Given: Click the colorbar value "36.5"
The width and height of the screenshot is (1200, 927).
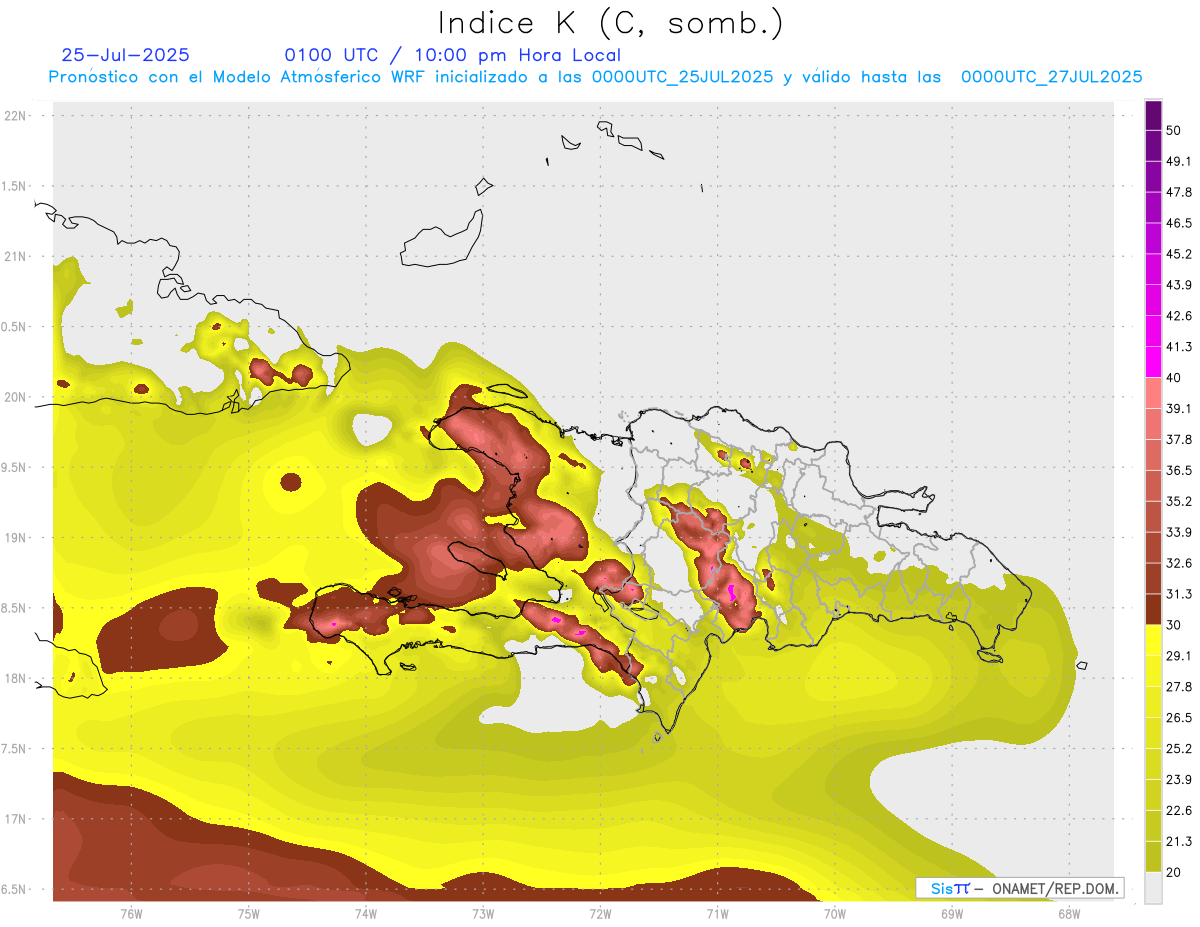Looking at the screenshot, I should (x=1179, y=470).
